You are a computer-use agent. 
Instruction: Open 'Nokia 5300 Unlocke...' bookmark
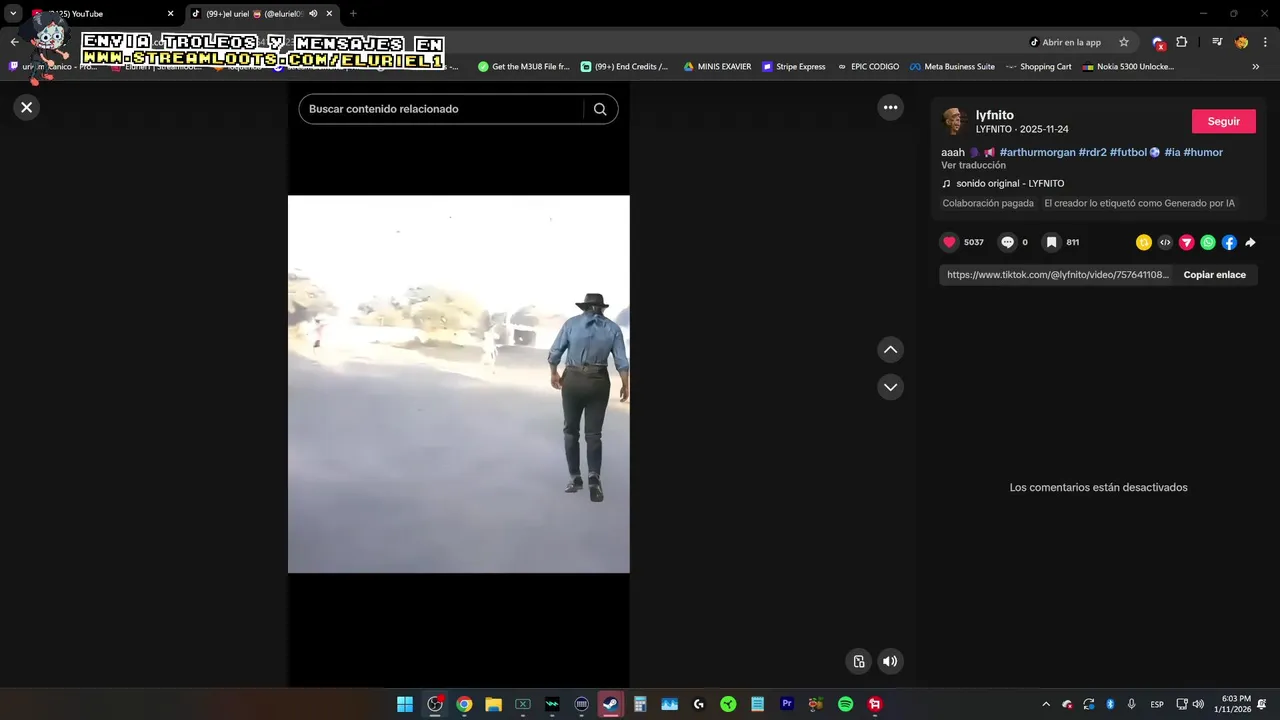click(1128, 67)
